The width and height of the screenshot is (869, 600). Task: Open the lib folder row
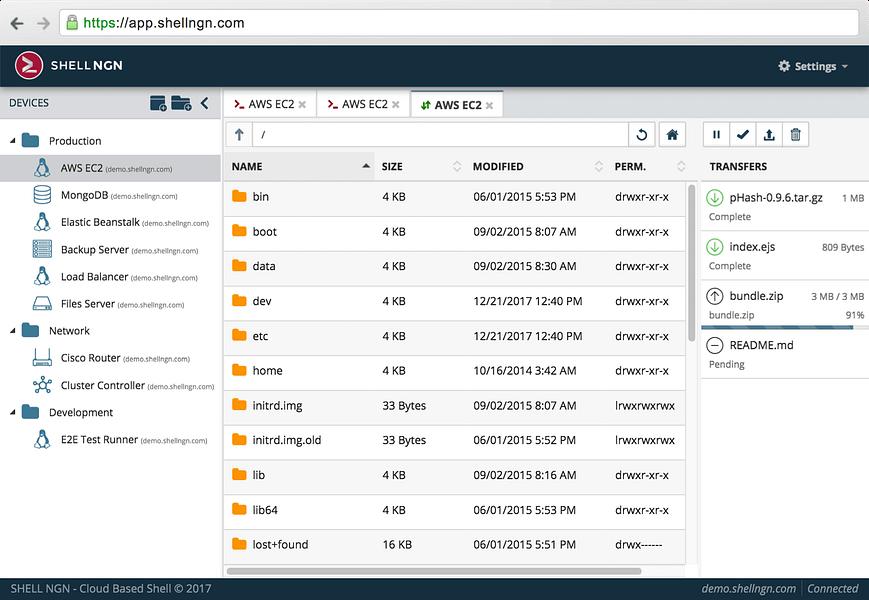(x=455, y=475)
